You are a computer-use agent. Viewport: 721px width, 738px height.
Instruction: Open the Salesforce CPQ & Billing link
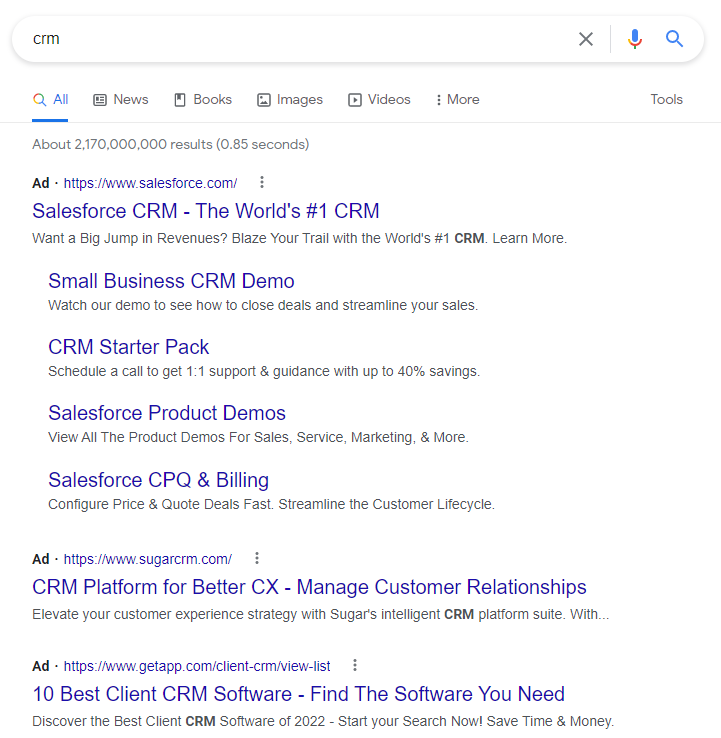tap(159, 480)
